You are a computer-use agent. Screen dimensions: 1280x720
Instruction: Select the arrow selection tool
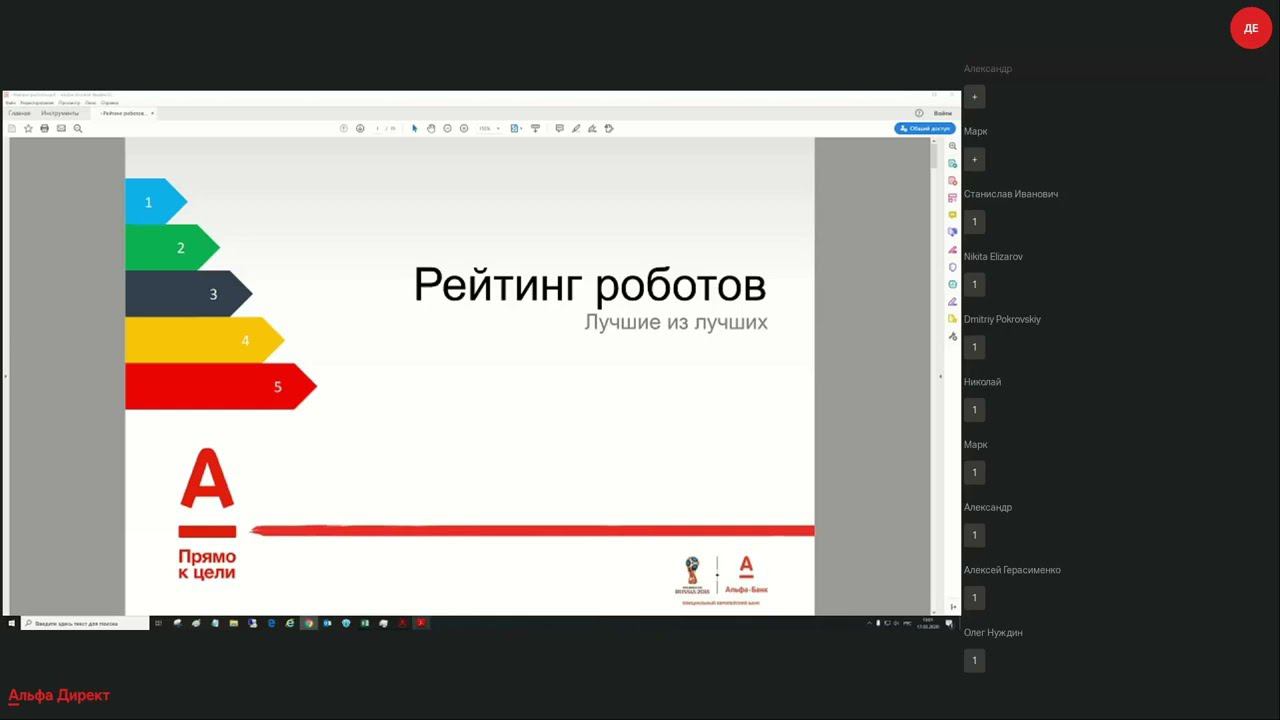415,128
